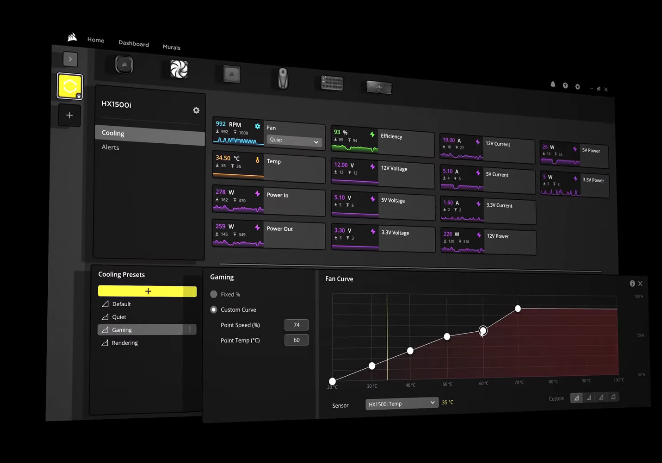Image resolution: width=662 pixels, height=463 pixels.
Task: Click the lightning icon on 12V Voltage tile
Action: pos(372,167)
